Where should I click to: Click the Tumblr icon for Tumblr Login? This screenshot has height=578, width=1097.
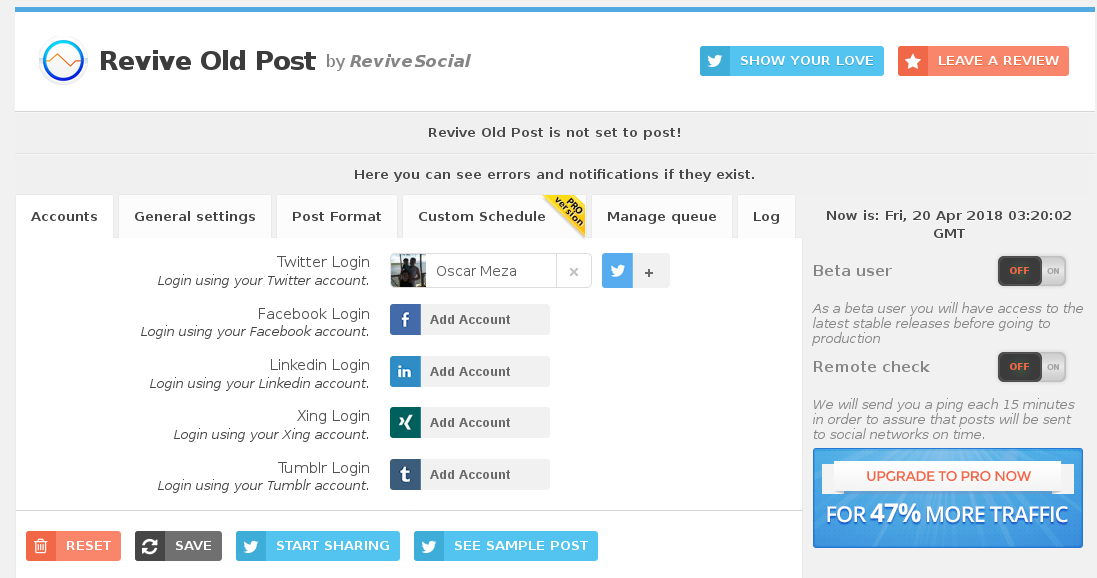(405, 474)
